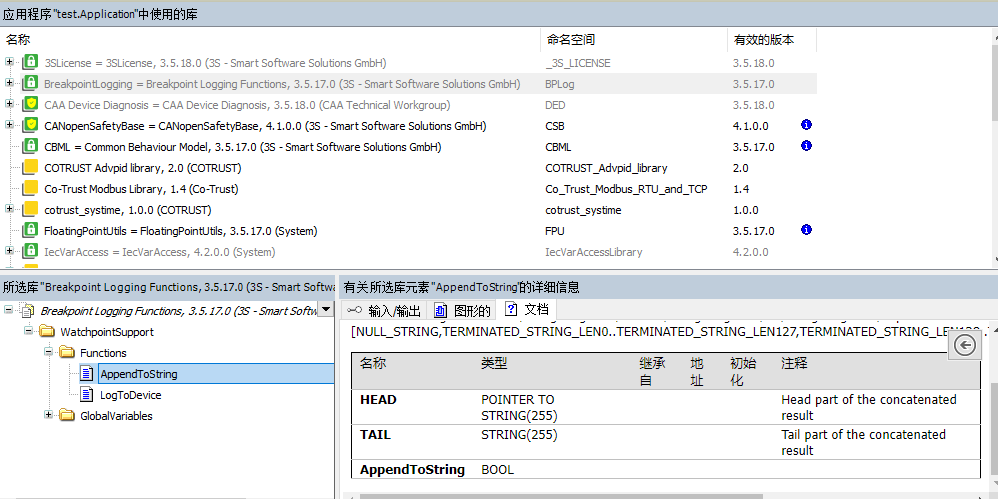998x499 pixels.
Task: Click the FloatingPointUtils lock icon
Action: click(x=30, y=230)
